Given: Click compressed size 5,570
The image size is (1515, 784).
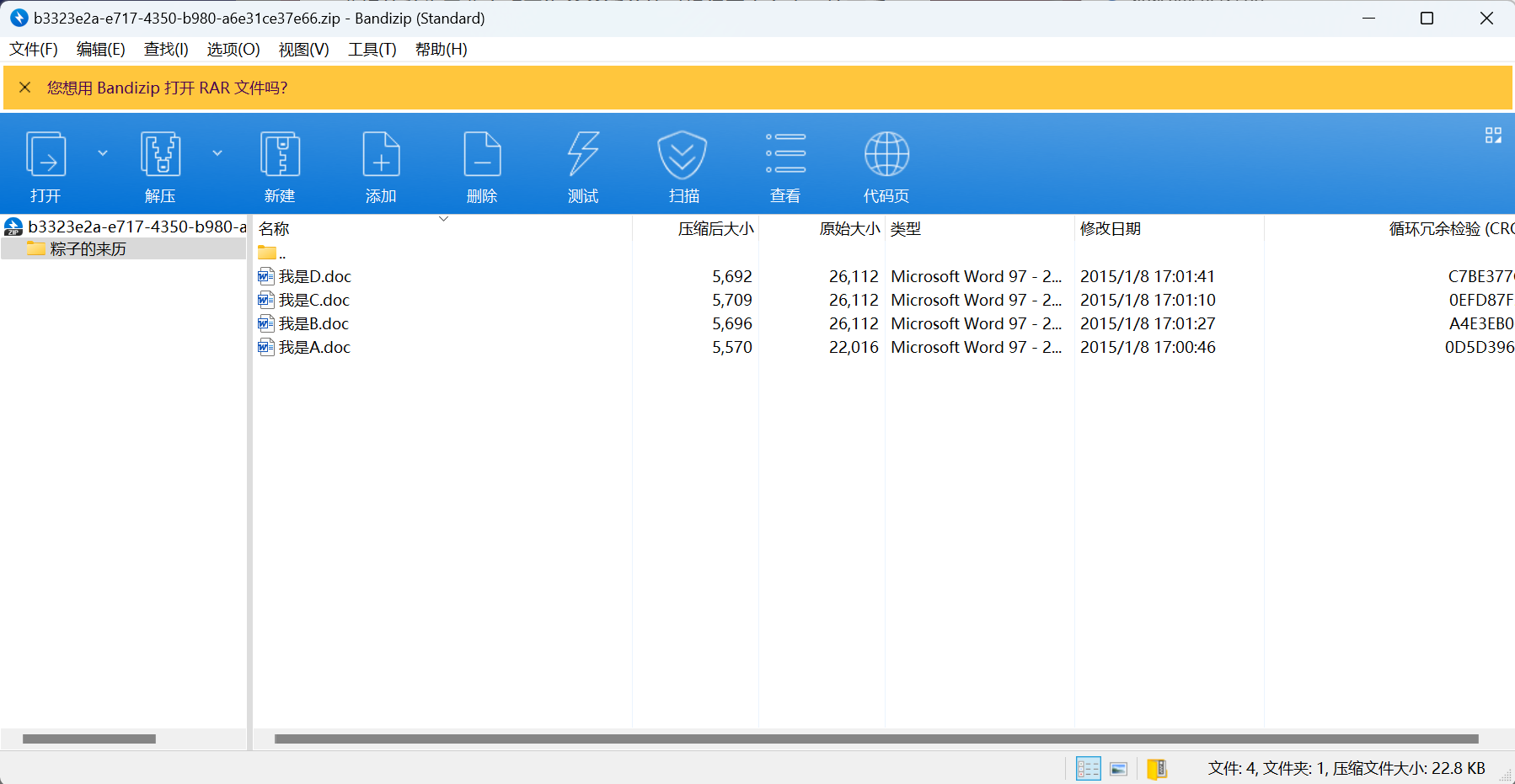Looking at the screenshot, I should [732, 347].
